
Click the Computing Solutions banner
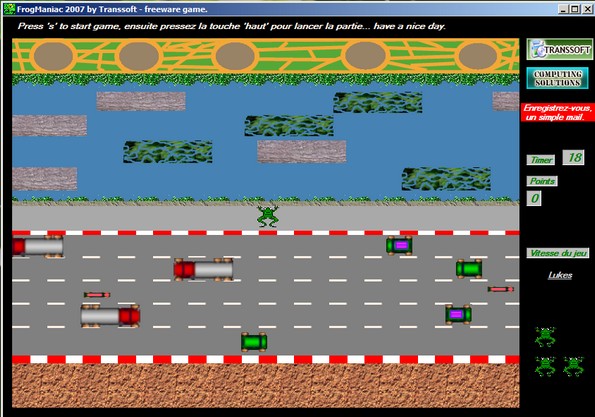coord(557,78)
